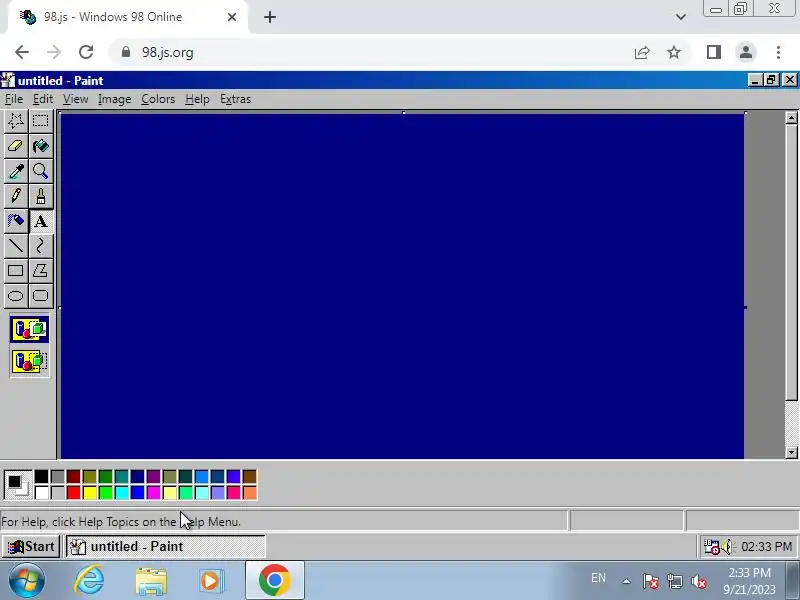Select the brown palette color

click(x=249, y=477)
